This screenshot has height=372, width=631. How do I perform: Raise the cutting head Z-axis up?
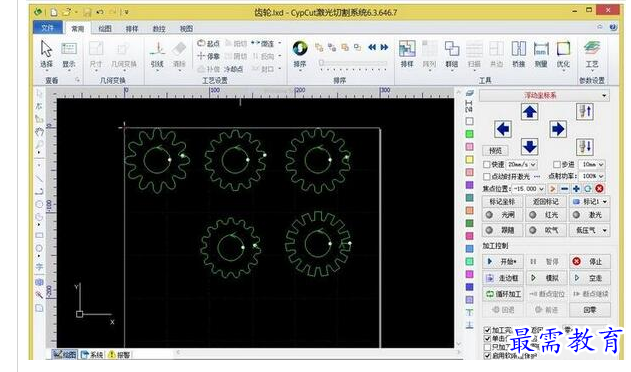tap(585, 112)
